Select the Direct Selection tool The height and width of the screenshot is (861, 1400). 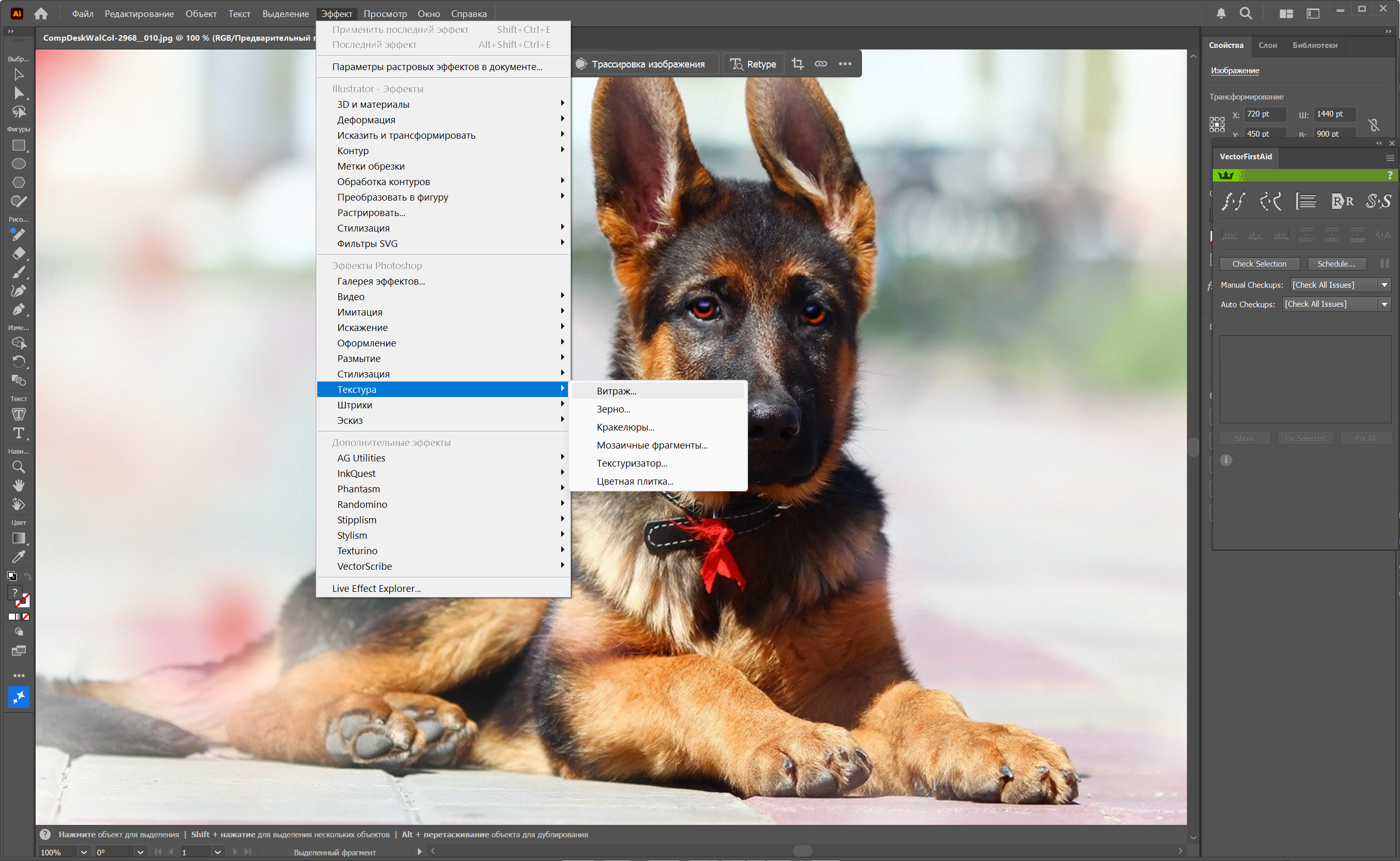(18, 93)
